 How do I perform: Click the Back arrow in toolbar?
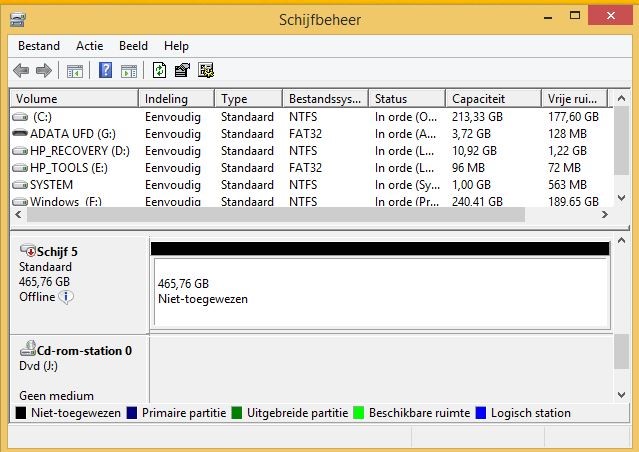coord(21,70)
